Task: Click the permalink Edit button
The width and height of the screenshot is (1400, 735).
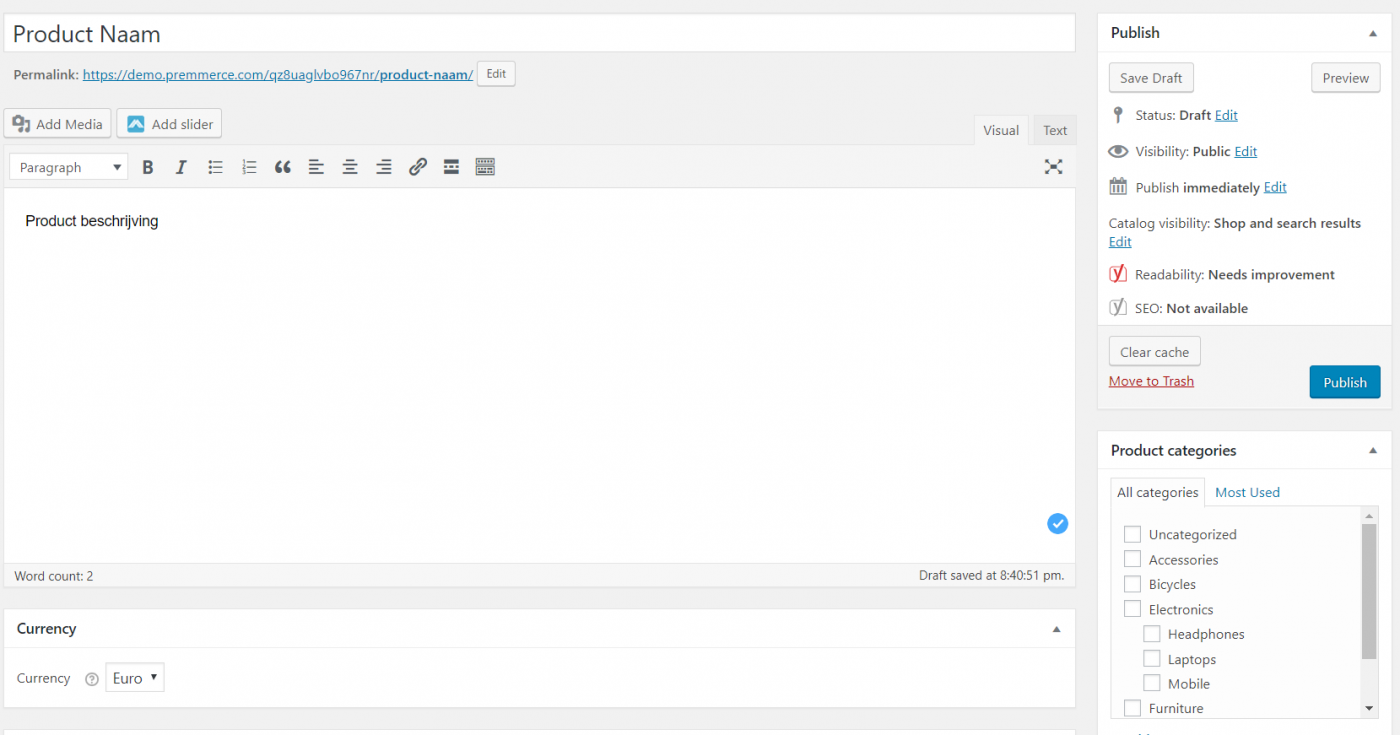Action: (x=496, y=74)
